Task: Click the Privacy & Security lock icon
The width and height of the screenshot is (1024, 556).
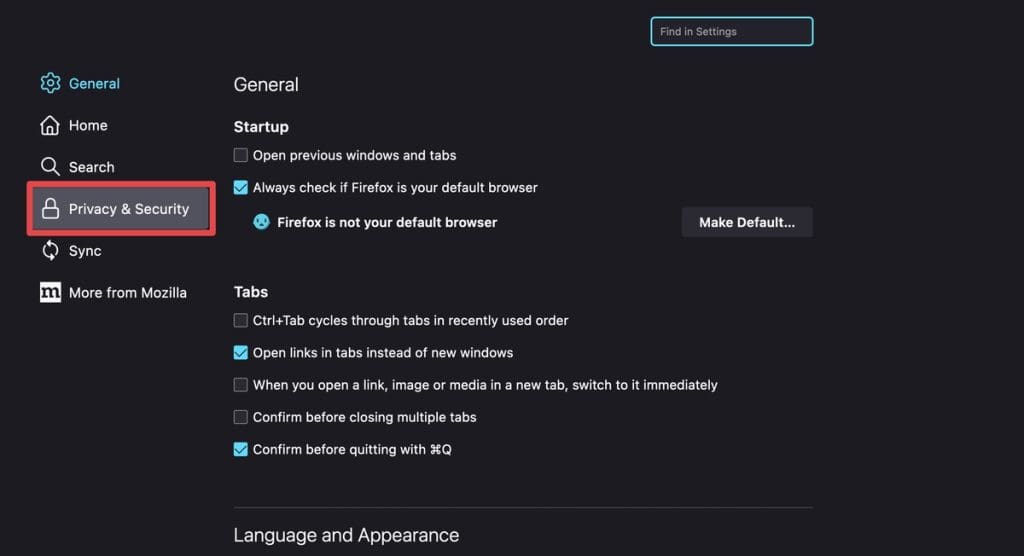Action: (x=50, y=209)
